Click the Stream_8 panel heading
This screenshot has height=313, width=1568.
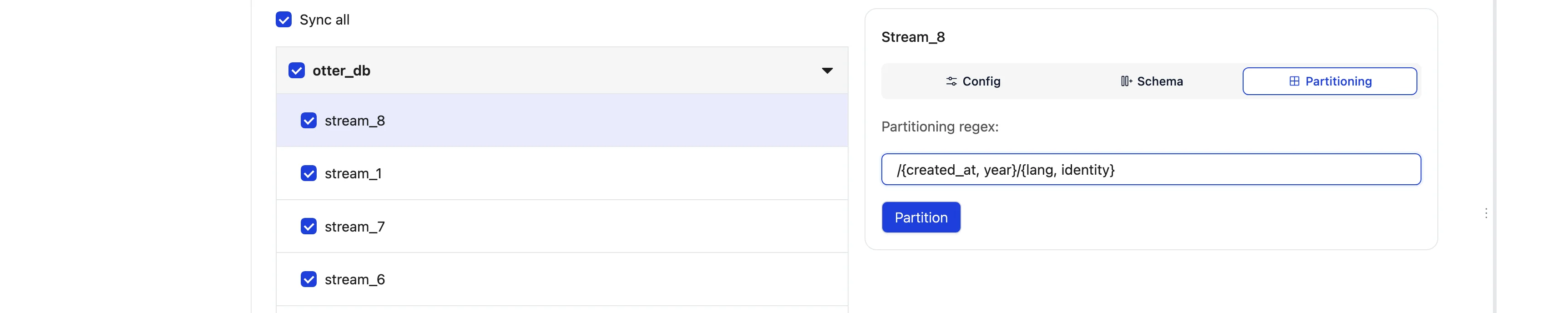point(913,37)
